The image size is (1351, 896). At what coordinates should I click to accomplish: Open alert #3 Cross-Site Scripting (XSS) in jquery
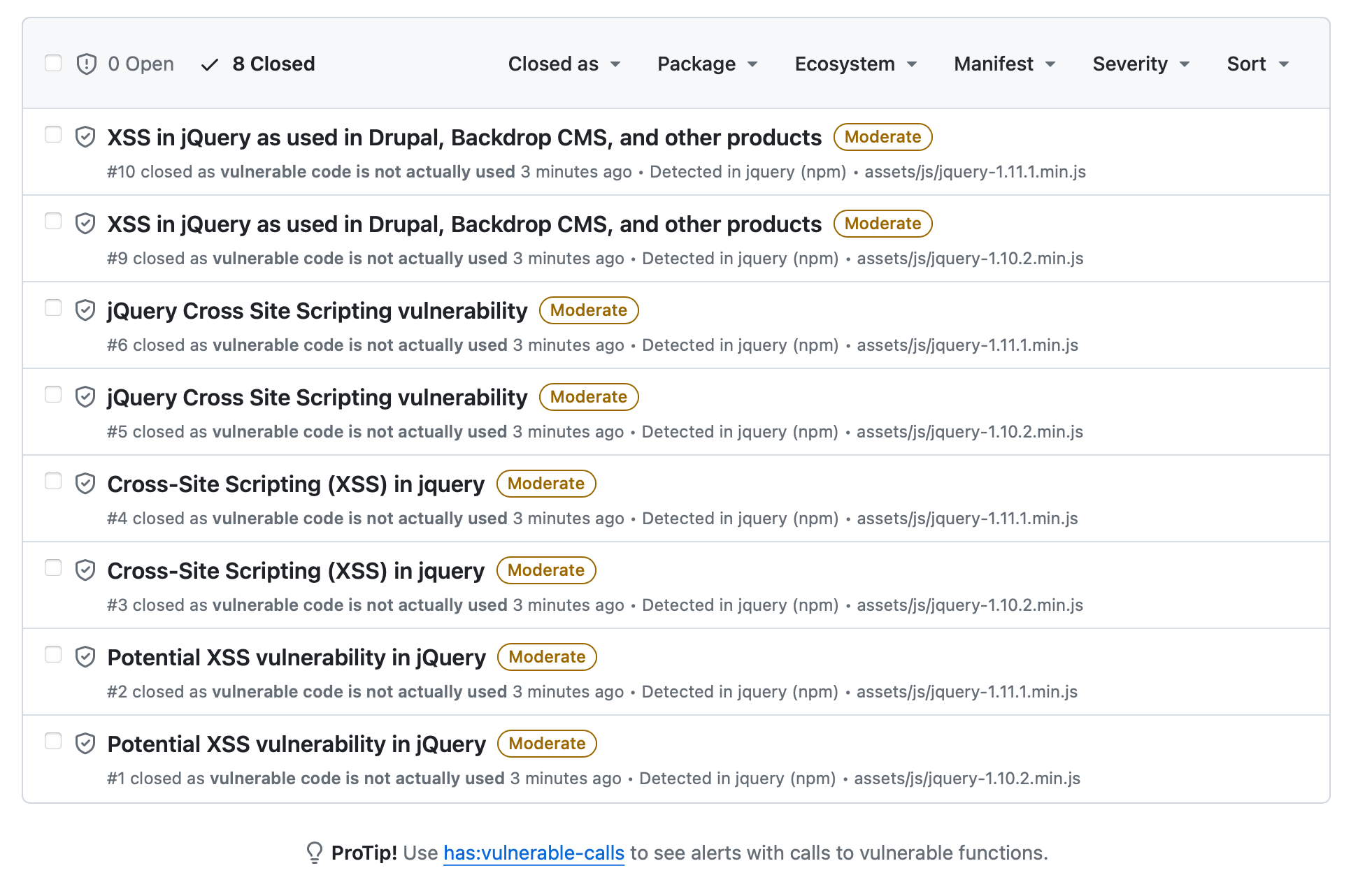point(296,570)
